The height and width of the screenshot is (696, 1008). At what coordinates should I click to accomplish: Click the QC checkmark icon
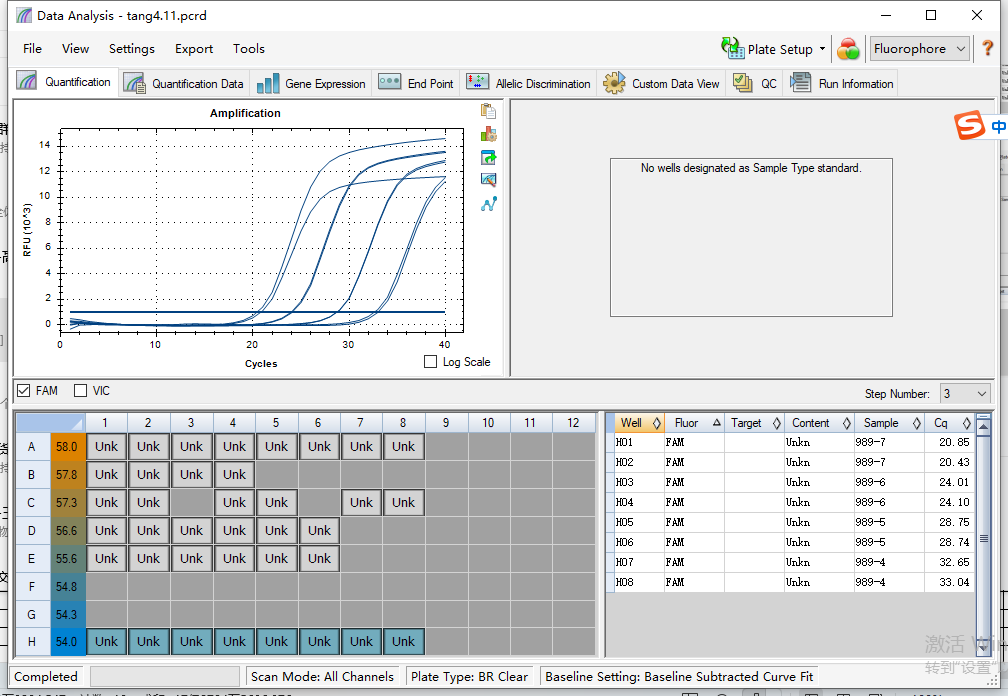(742, 83)
